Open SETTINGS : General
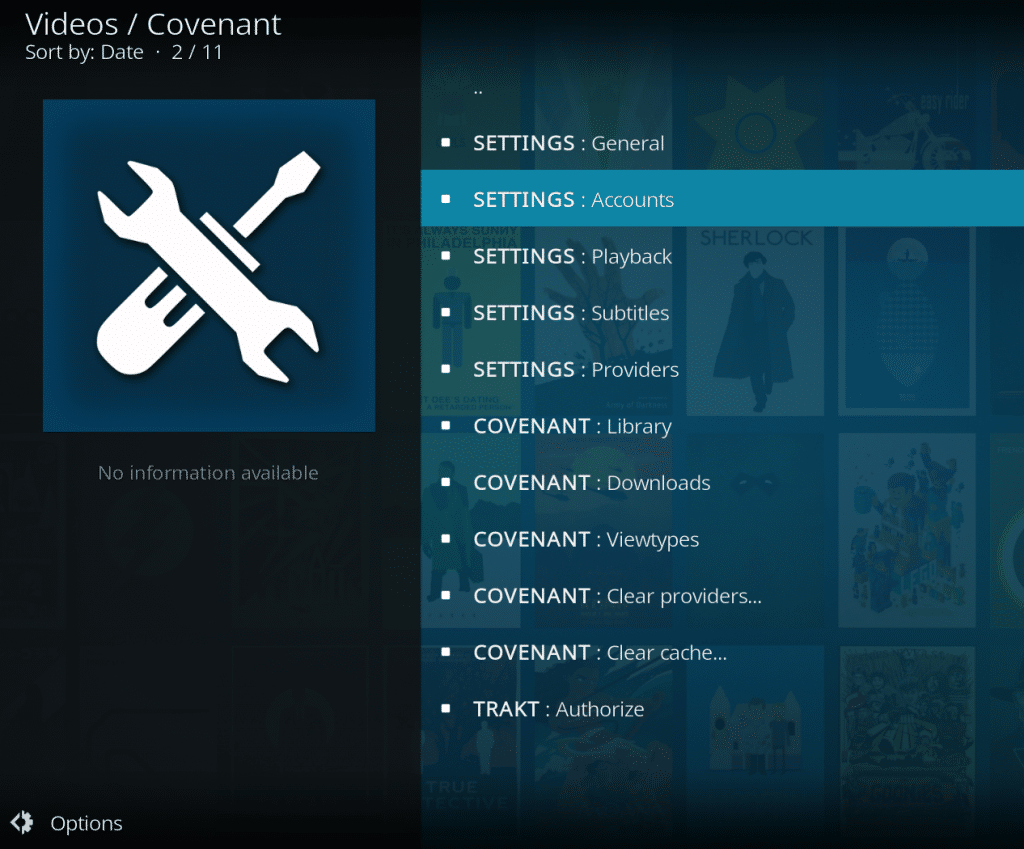The height and width of the screenshot is (849, 1024). (568, 143)
